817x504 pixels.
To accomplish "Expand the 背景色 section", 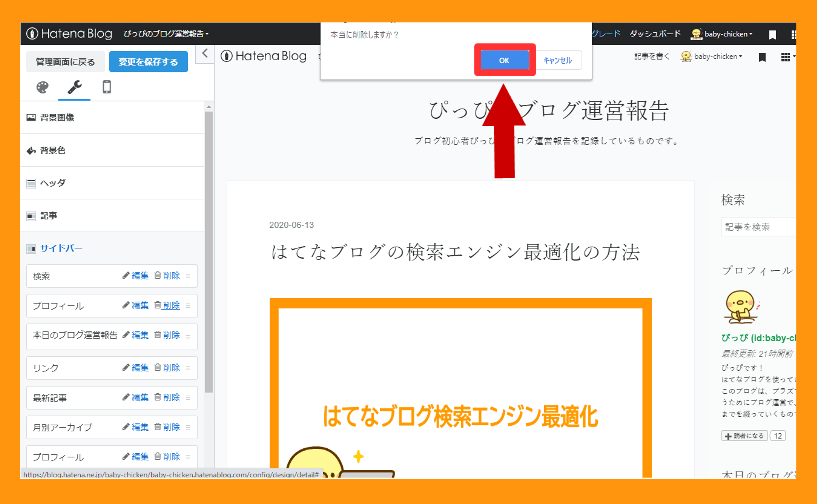I will (112, 150).
